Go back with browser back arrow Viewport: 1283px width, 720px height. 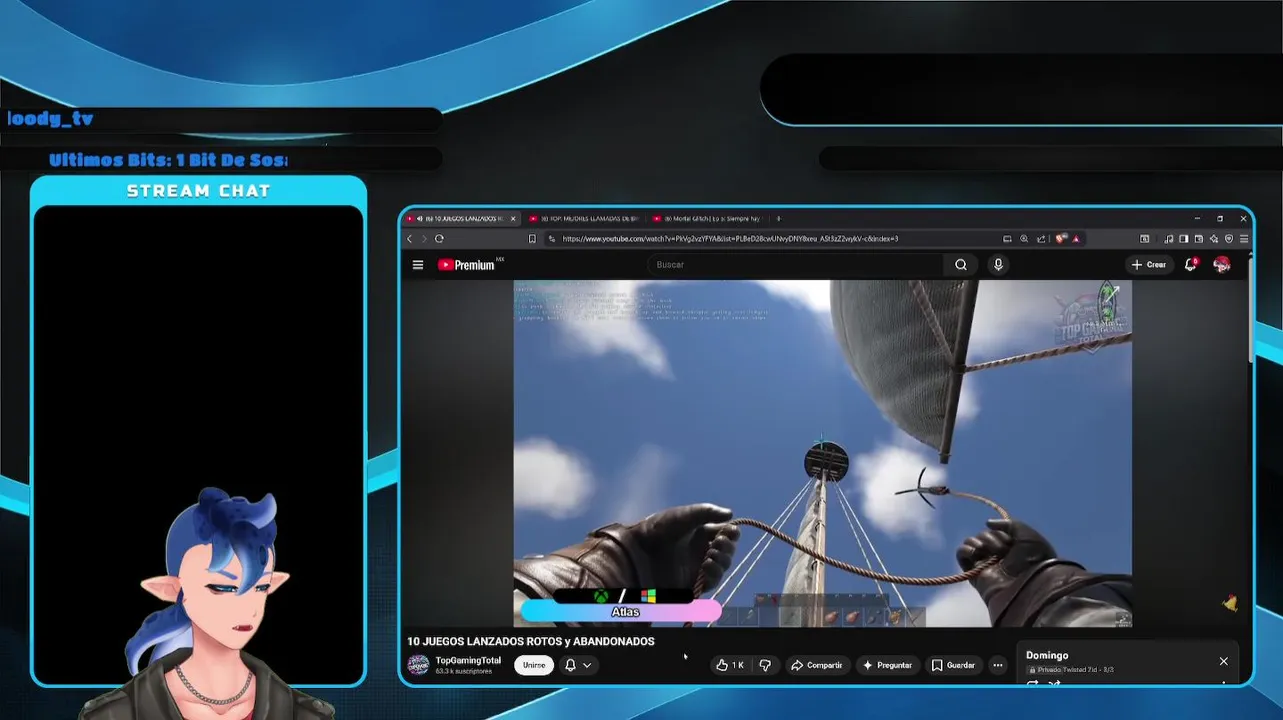point(409,239)
